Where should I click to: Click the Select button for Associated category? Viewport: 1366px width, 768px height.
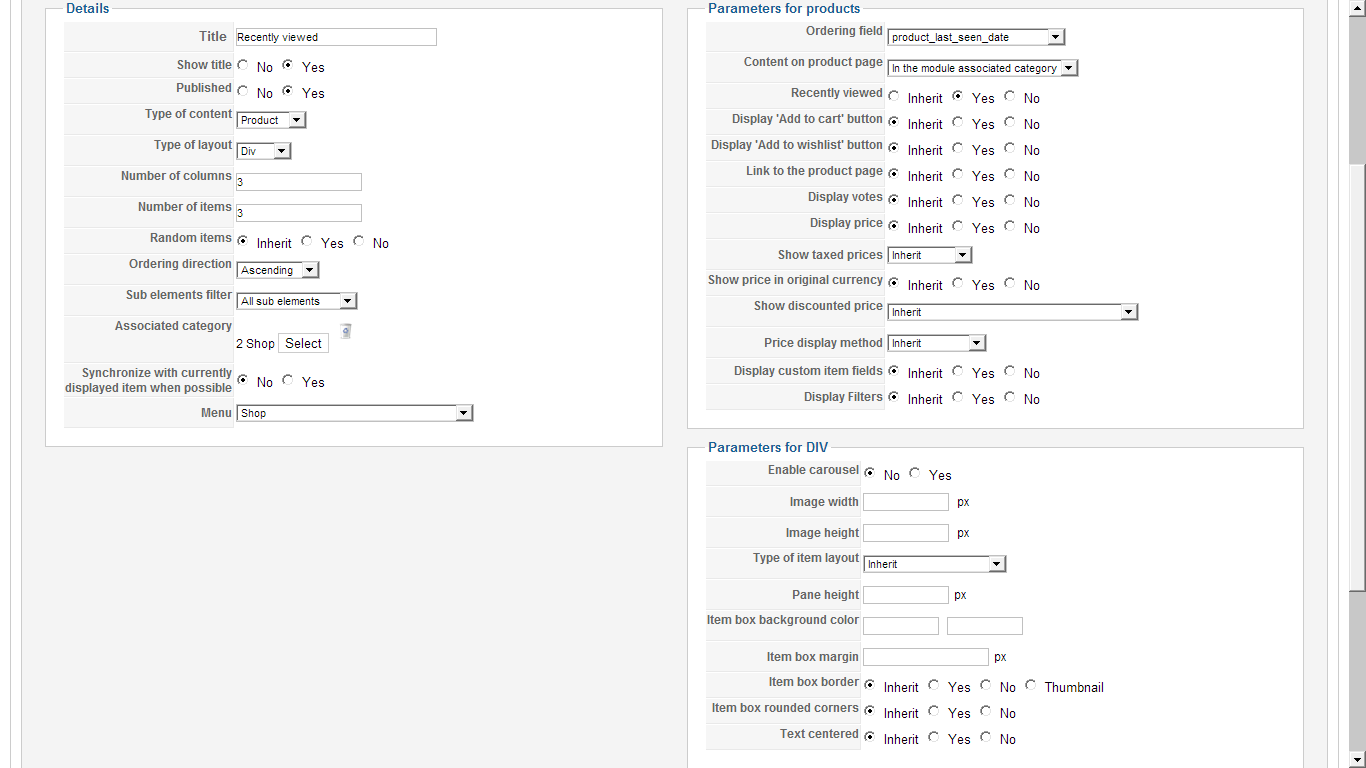pyautogui.click(x=303, y=343)
